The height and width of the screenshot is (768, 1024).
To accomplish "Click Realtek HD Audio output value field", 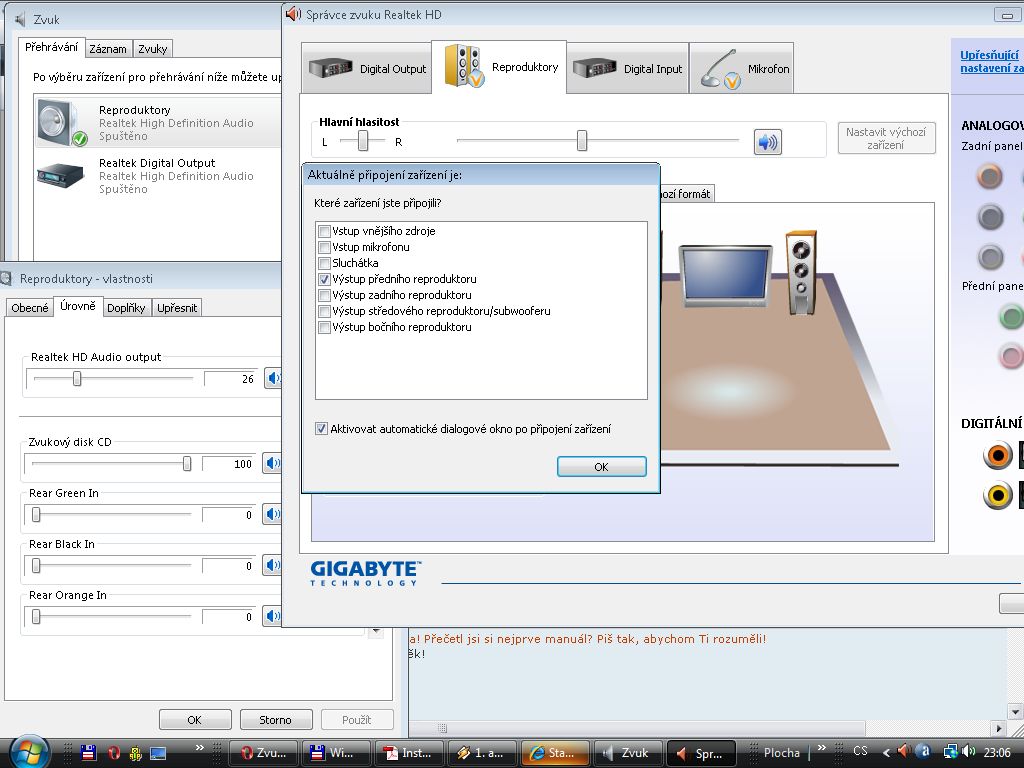I will (230, 379).
